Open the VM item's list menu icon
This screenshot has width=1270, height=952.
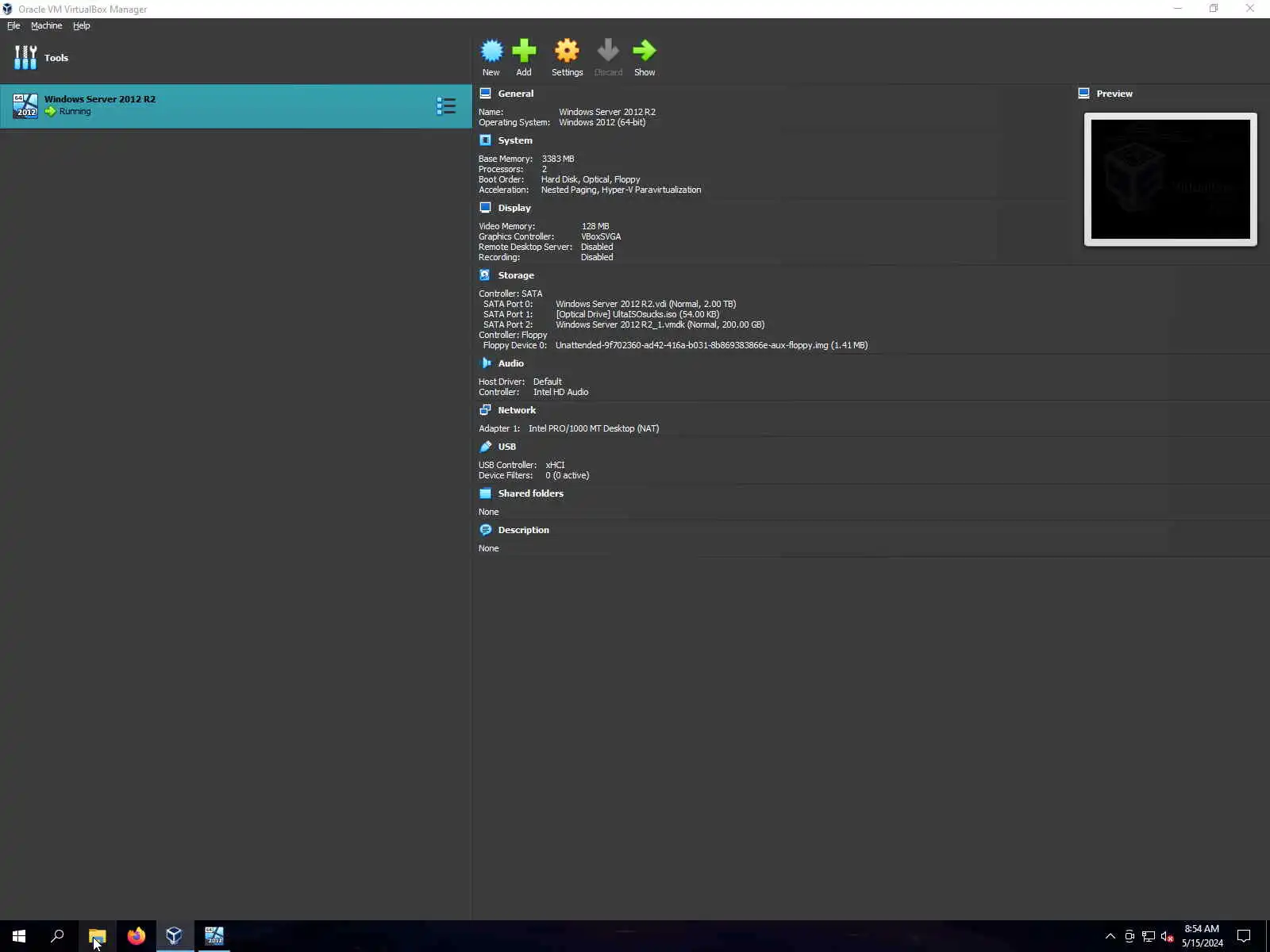pyautogui.click(x=446, y=106)
